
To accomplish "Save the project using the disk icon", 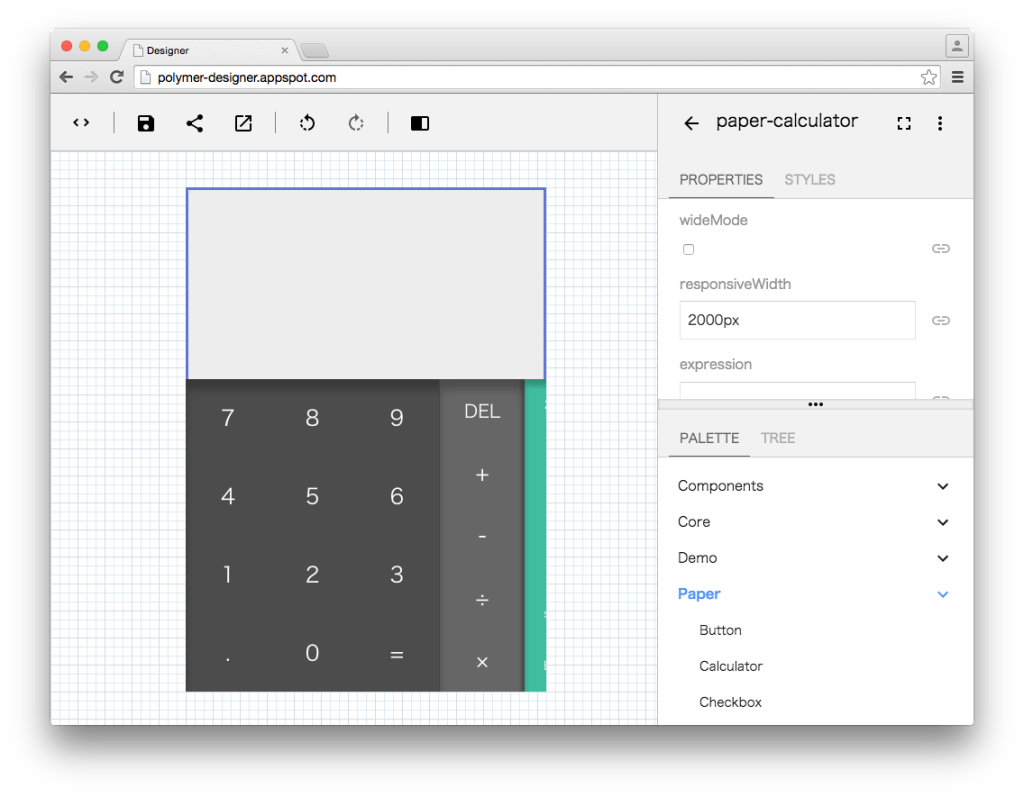I will (x=146, y=122).
